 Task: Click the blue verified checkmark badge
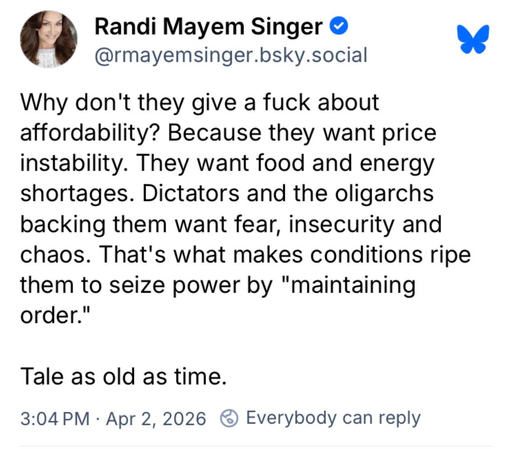(339, 26)
